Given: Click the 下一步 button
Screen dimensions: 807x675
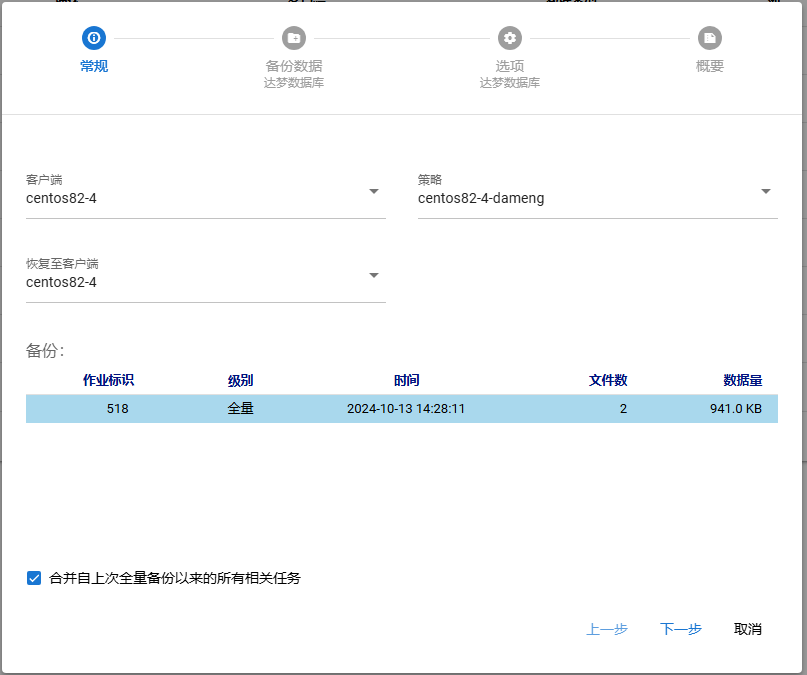Looking at the screenshot, I should pos(681,629).
